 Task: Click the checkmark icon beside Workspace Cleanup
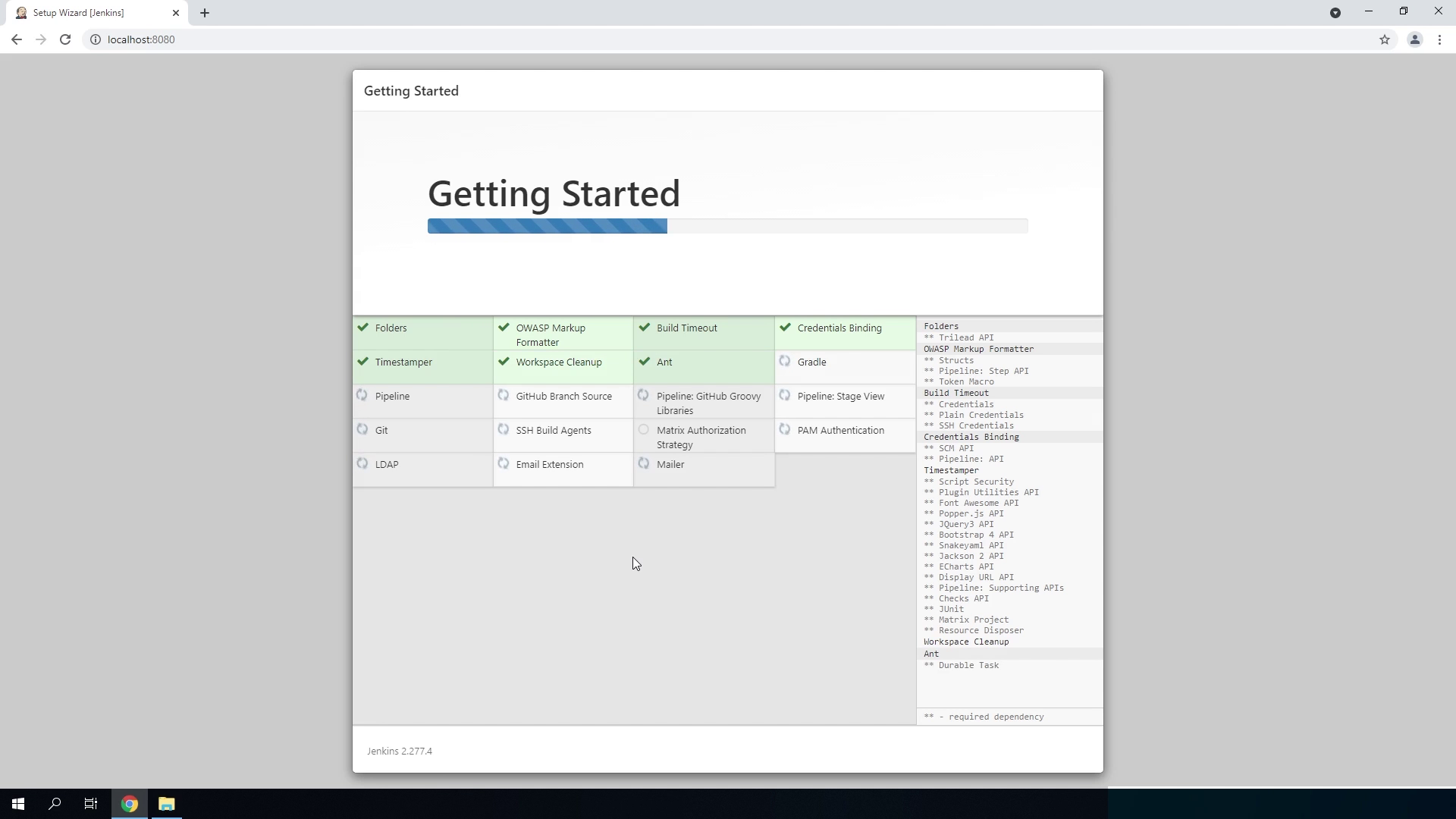point(504,362)
